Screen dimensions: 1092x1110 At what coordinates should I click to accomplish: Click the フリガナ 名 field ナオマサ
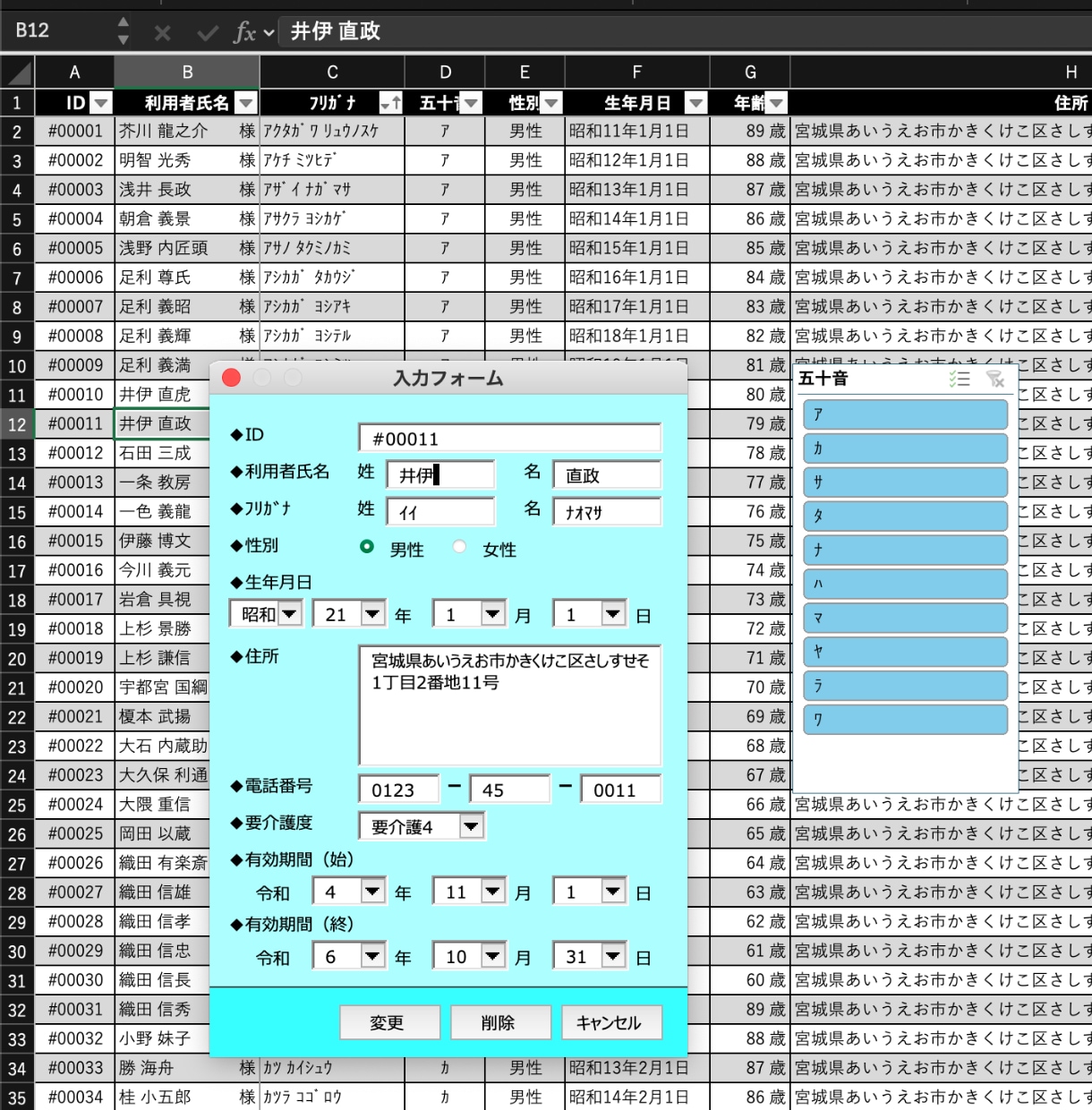coord(607,511)
